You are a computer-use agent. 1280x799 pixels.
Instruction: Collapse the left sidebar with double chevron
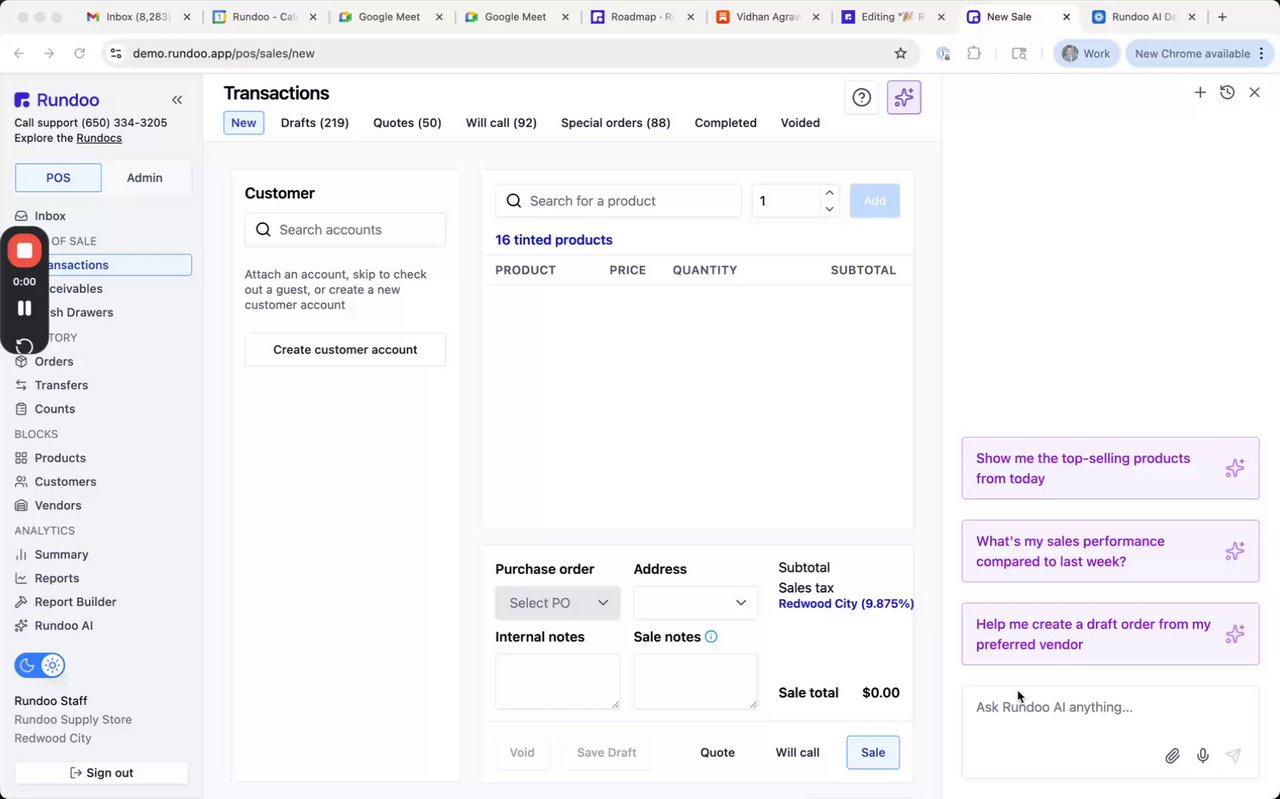[x=177, y=100]
